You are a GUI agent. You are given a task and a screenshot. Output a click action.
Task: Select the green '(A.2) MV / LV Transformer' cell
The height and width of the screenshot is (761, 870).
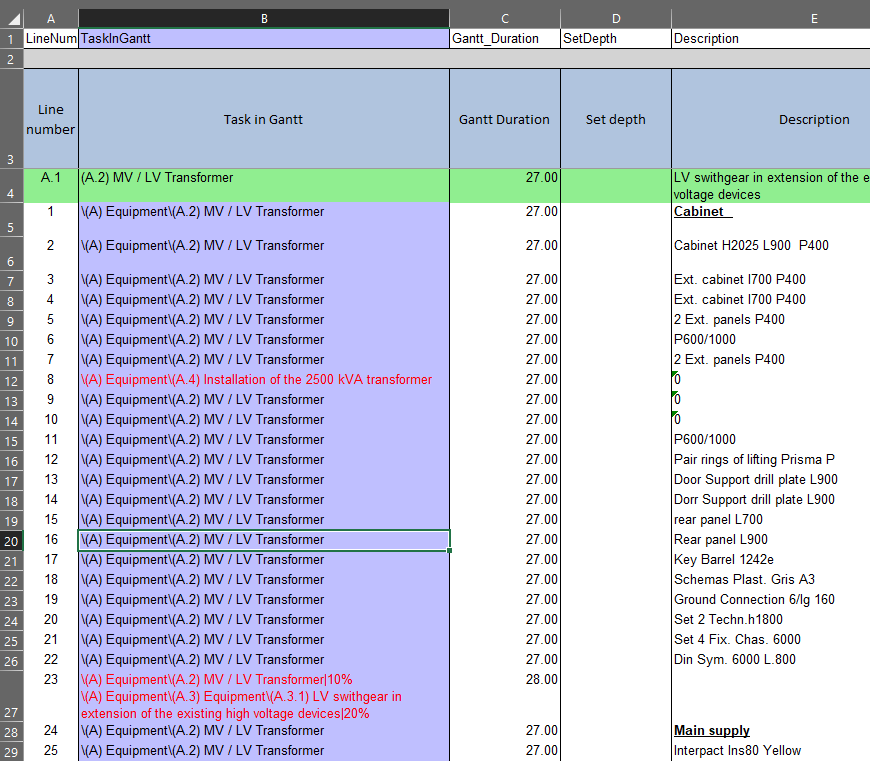(263, 185)
